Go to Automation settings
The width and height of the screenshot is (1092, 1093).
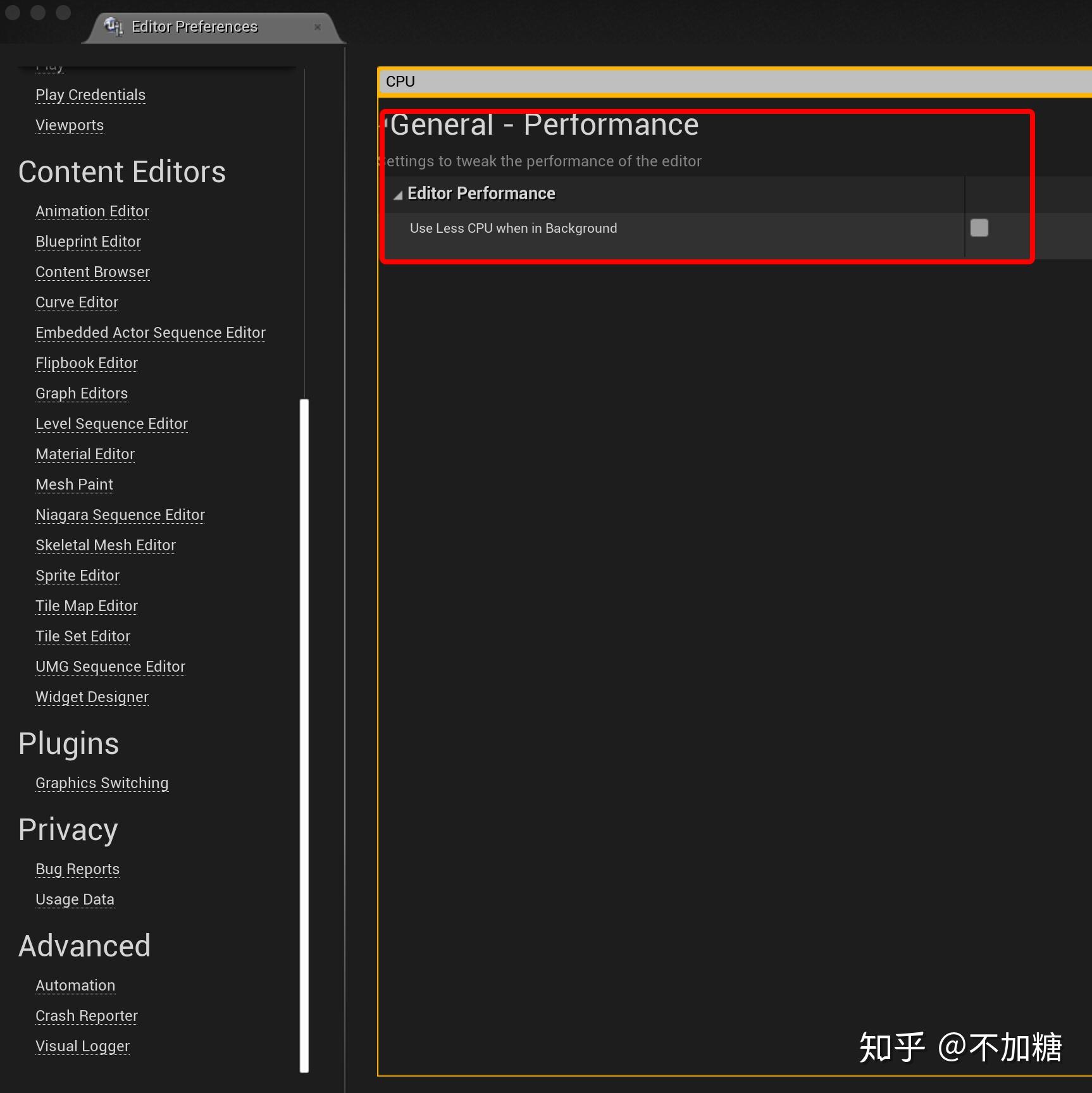click(x=75, y=985)
